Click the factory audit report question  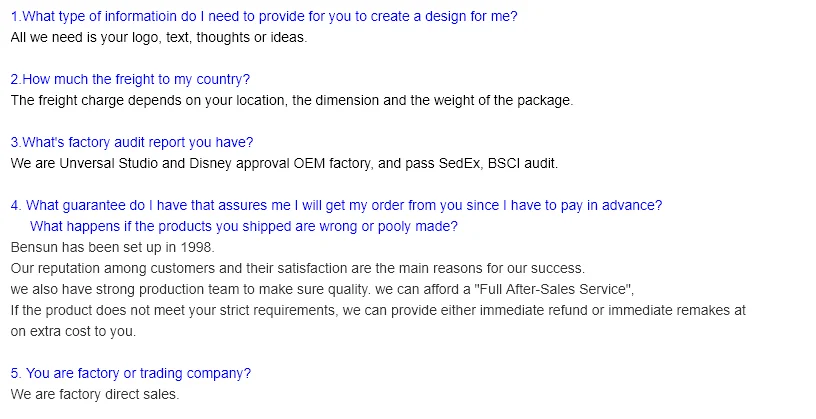click(x=132, y=142)
